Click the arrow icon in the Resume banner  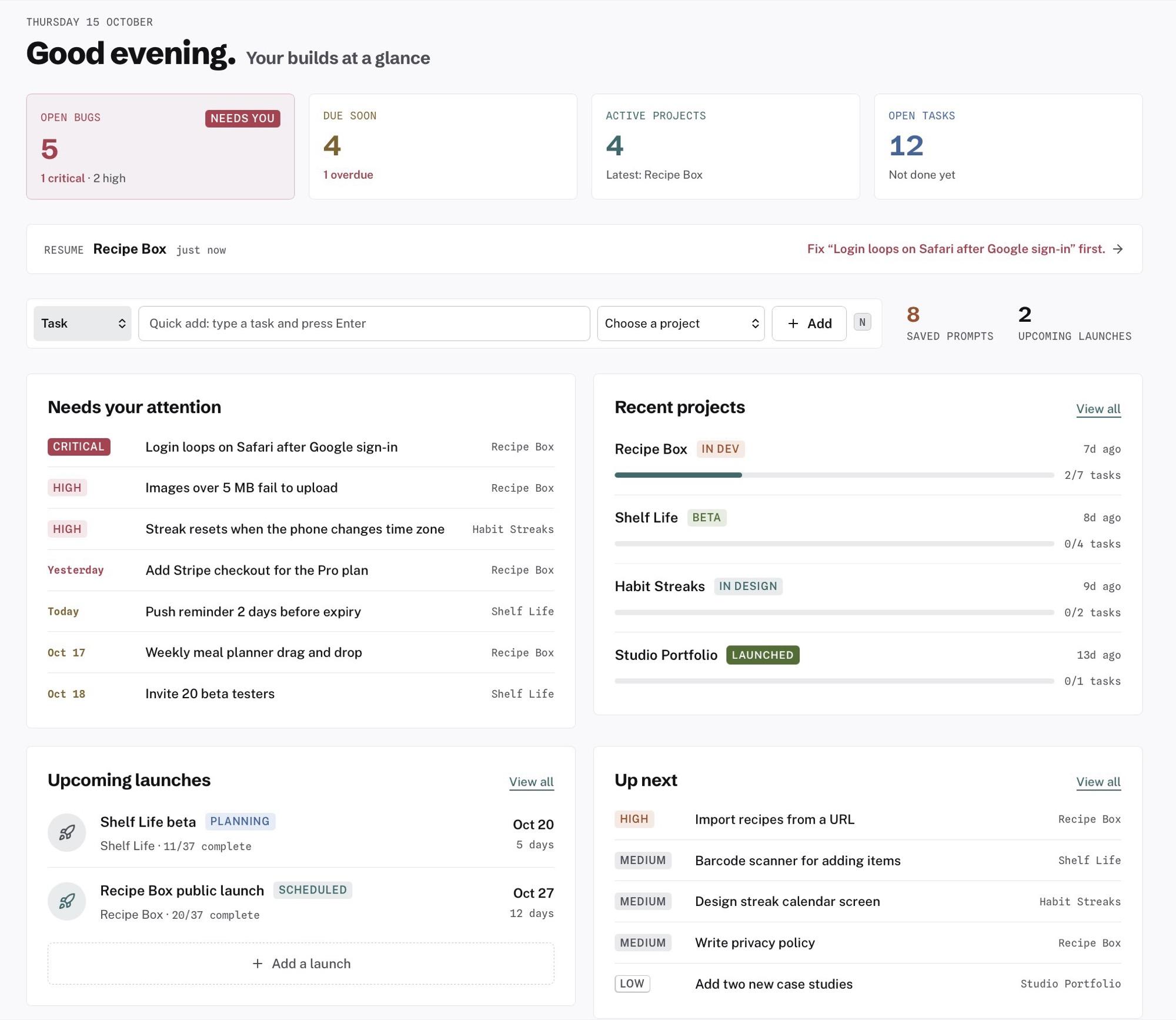1118,249
